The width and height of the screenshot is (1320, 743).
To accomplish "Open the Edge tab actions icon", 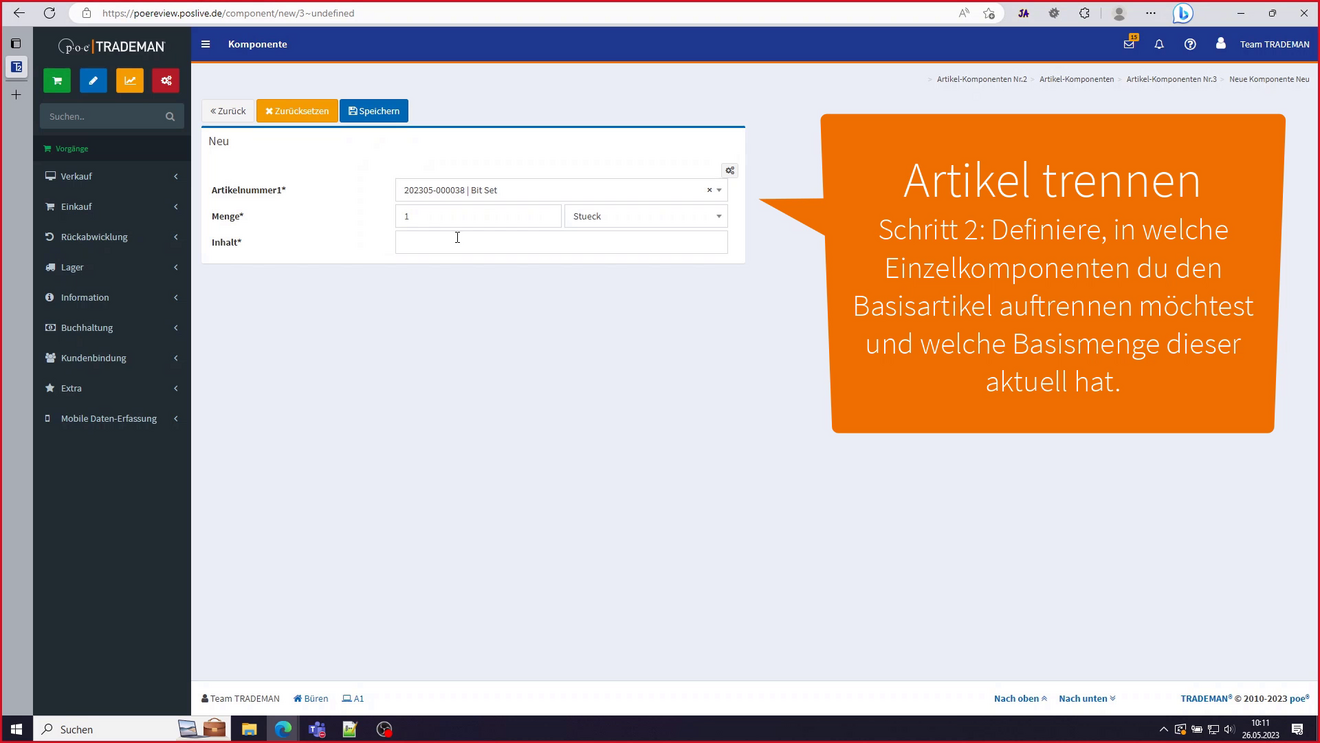I will tap(16, 43).
